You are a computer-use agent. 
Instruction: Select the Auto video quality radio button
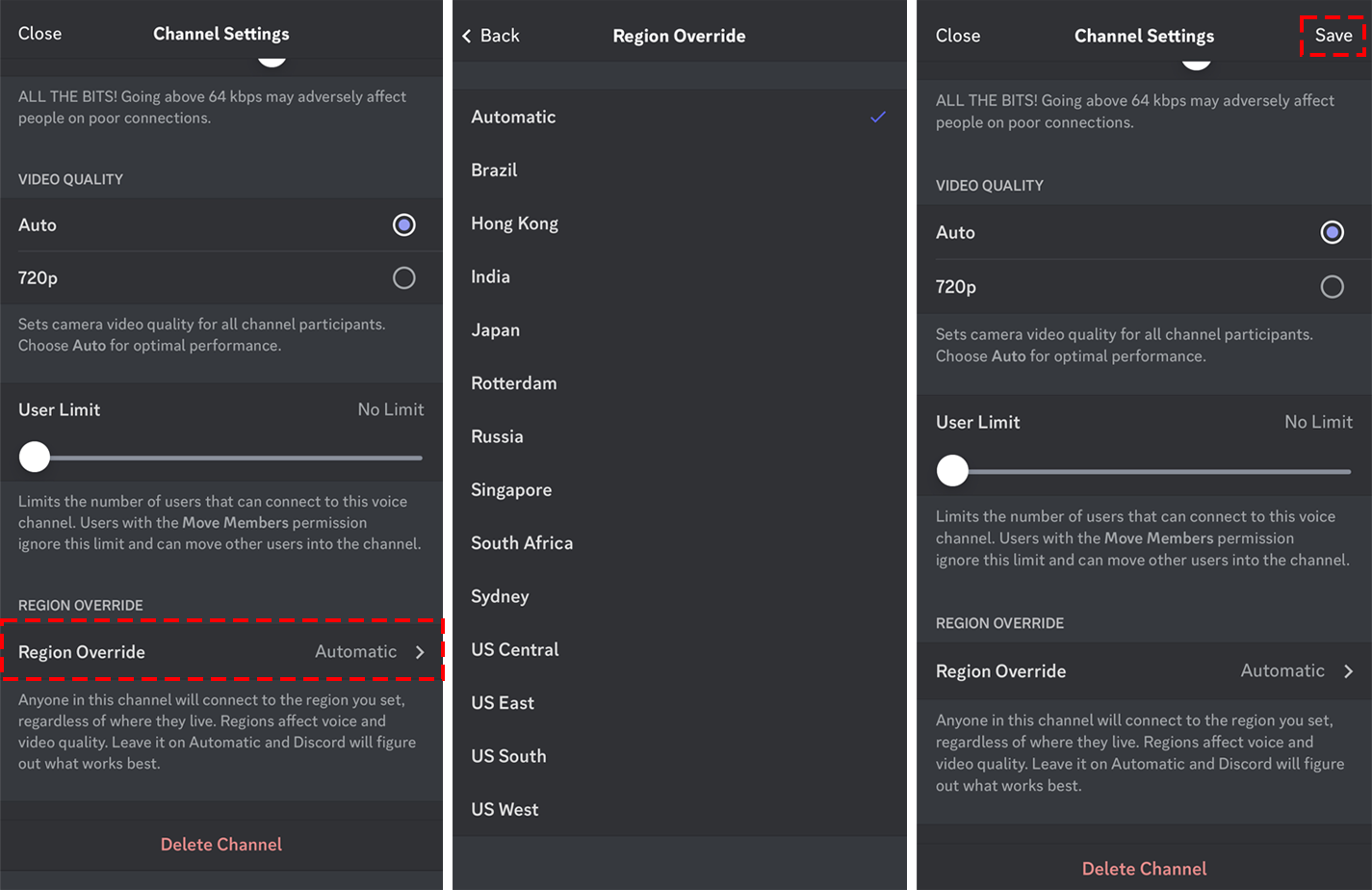click(403, 224)
